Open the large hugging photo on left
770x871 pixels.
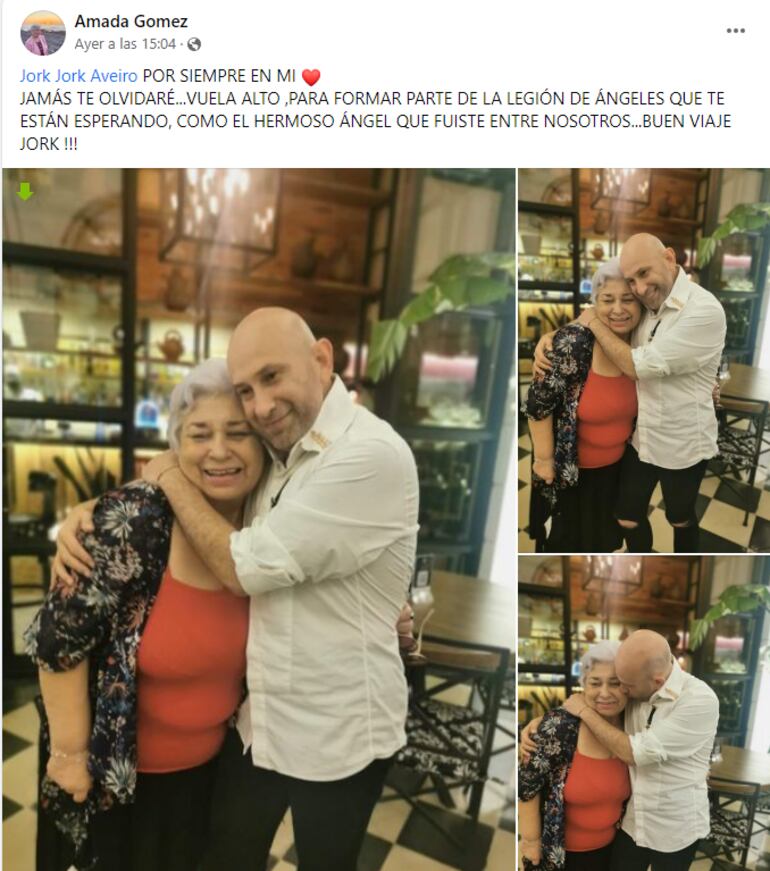click(258, 519)
